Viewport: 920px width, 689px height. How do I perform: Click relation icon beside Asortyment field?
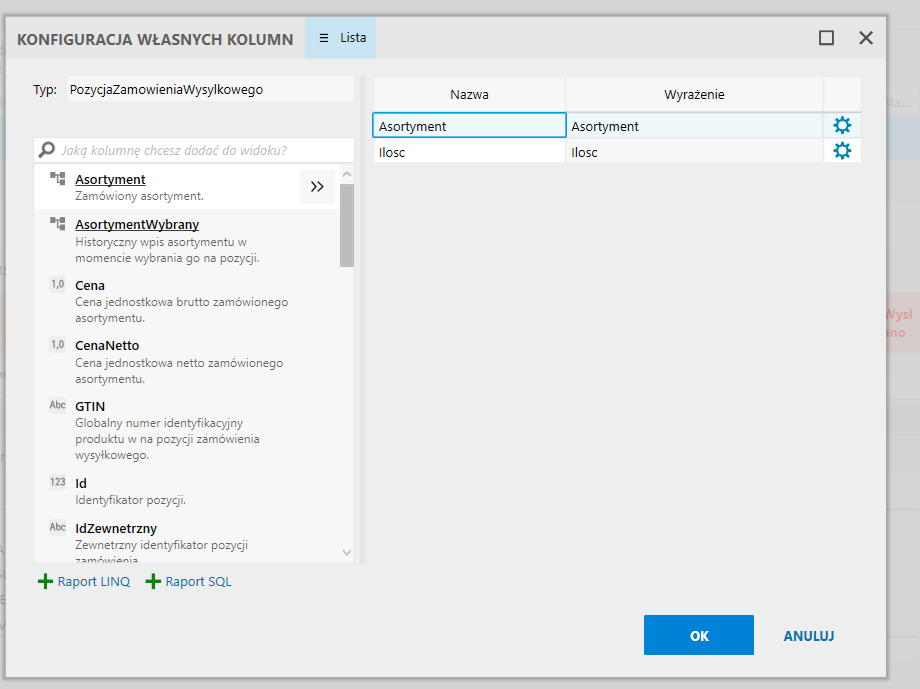tap(58, 179)
